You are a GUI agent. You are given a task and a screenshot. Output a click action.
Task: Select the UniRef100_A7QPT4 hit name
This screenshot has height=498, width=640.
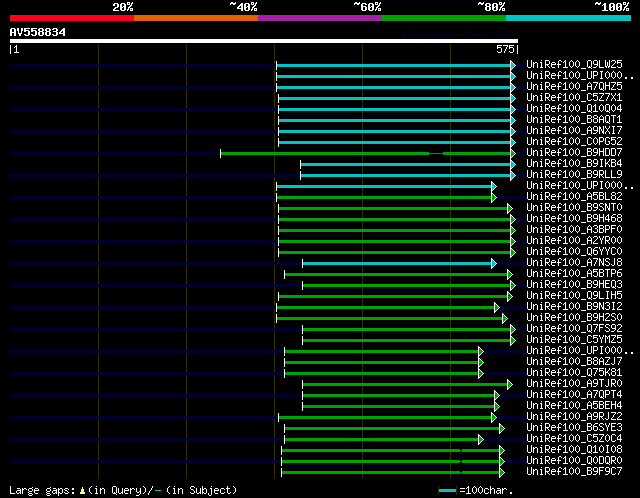point(574,395)
